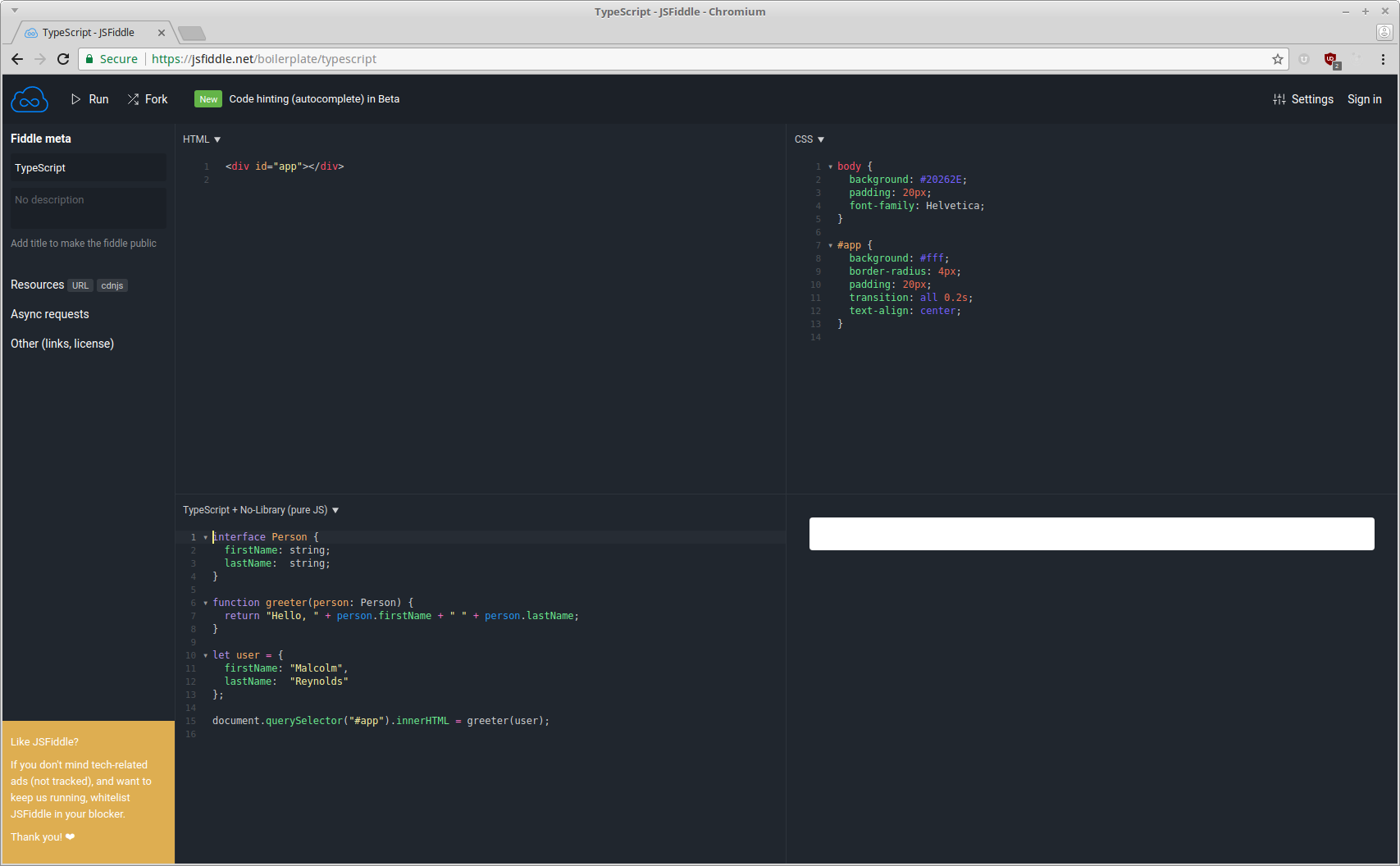
Task: Add a resource via URL button
Action: (80, 285)
